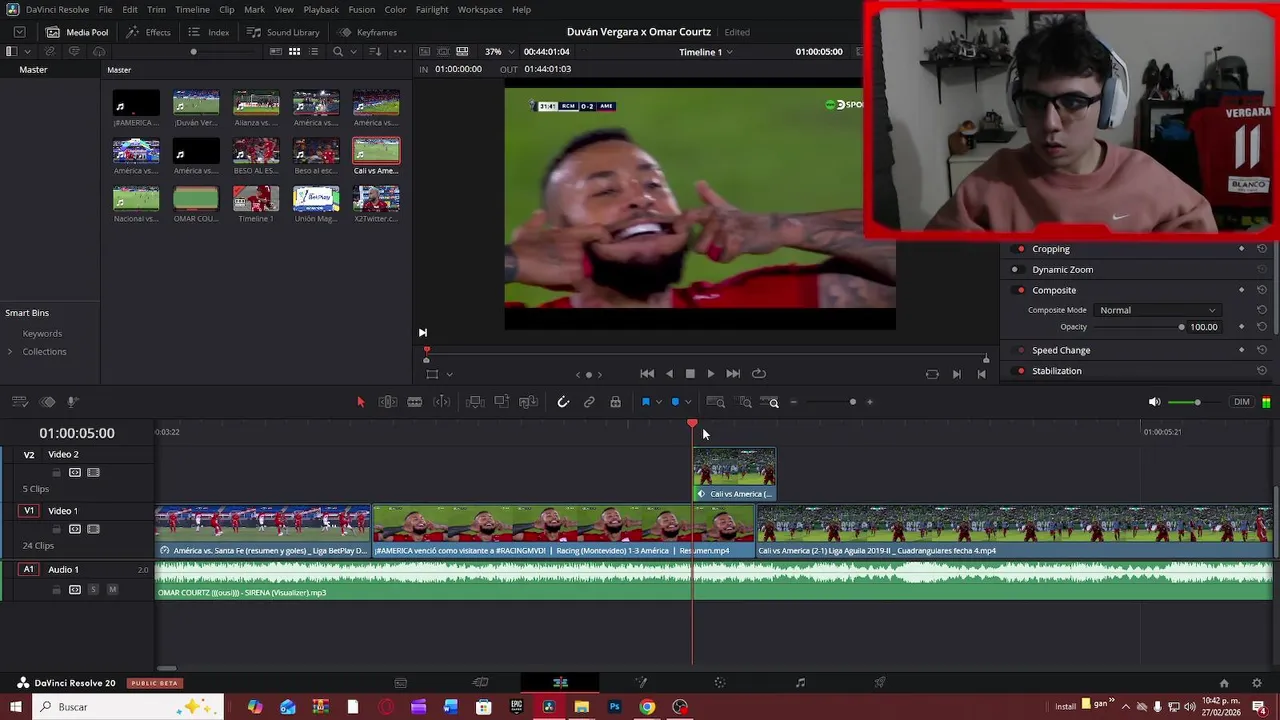Click the Full Extent Zoom icon
Viewport: 1280px width, 720px height.
715,402
